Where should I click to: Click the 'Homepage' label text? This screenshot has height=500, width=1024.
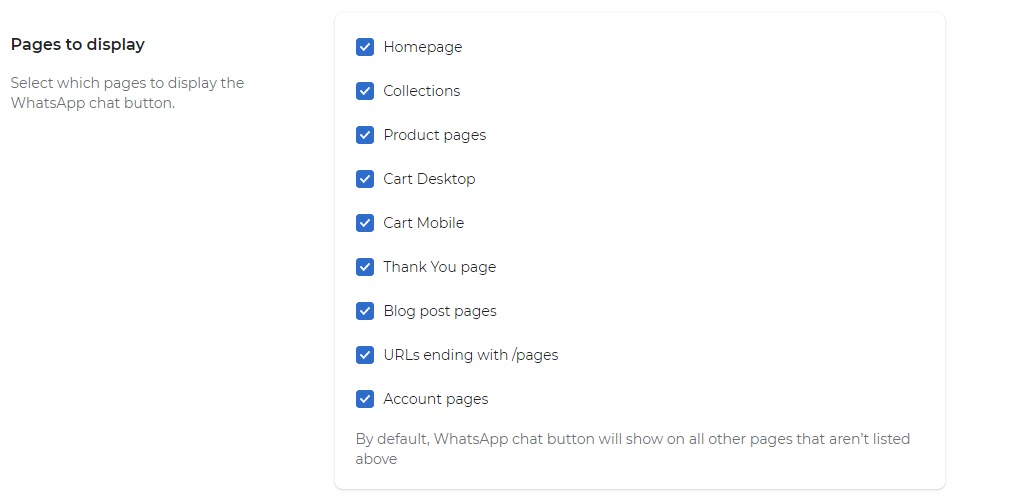423,47
